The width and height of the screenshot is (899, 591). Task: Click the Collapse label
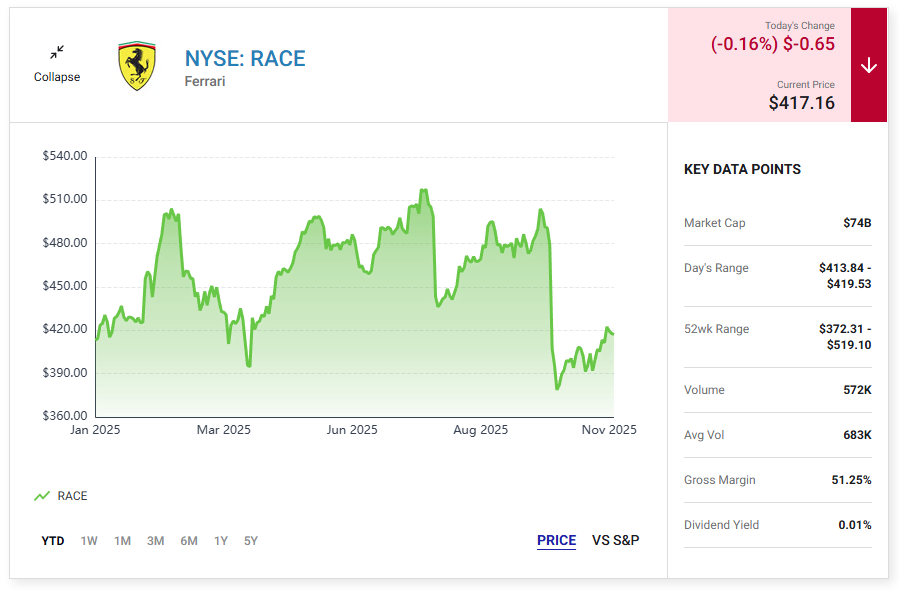click(57, 77)
